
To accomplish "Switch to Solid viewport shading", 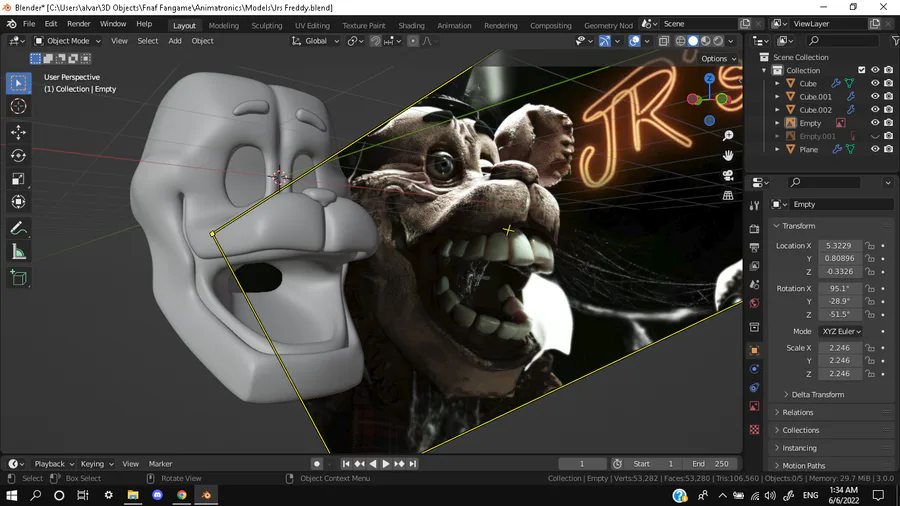I will (693, 41).
